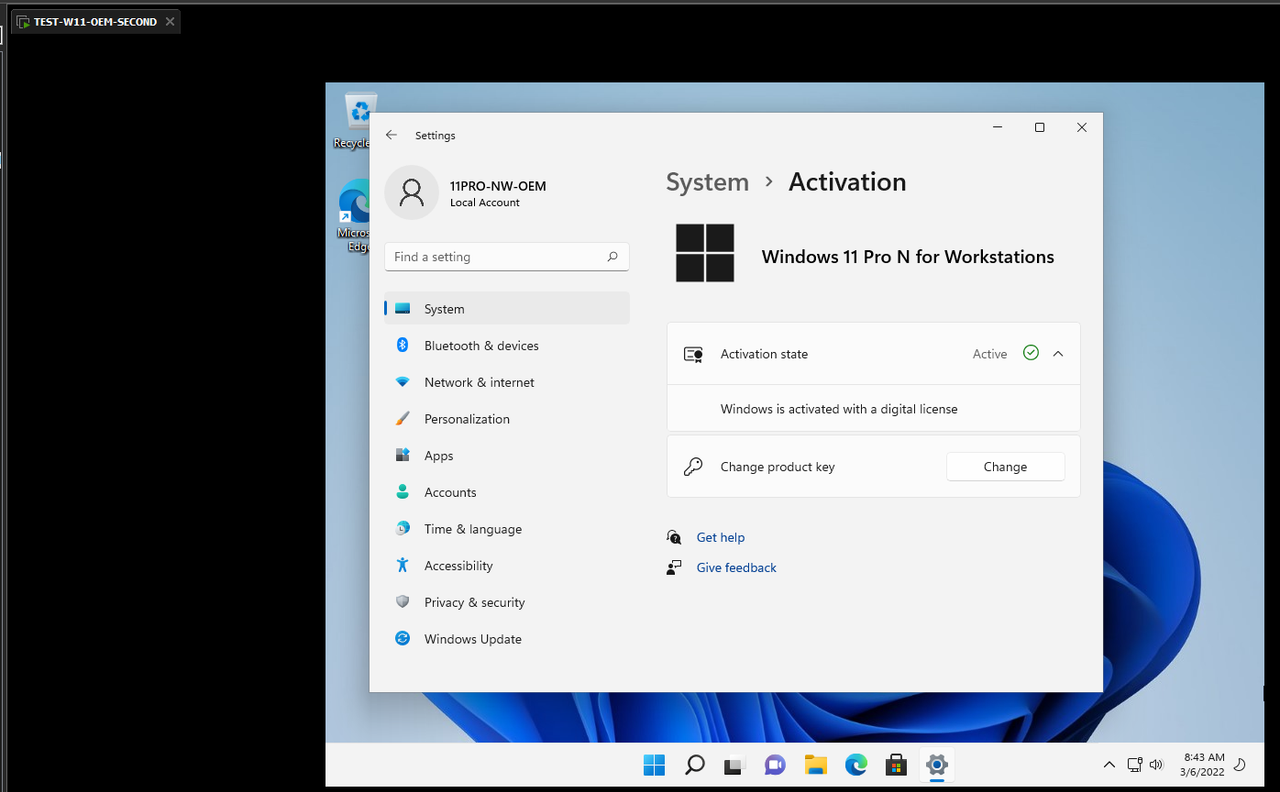Open Privacy & security settings
This screenshot has height=792, width=1280.
[x=507, y=602]
